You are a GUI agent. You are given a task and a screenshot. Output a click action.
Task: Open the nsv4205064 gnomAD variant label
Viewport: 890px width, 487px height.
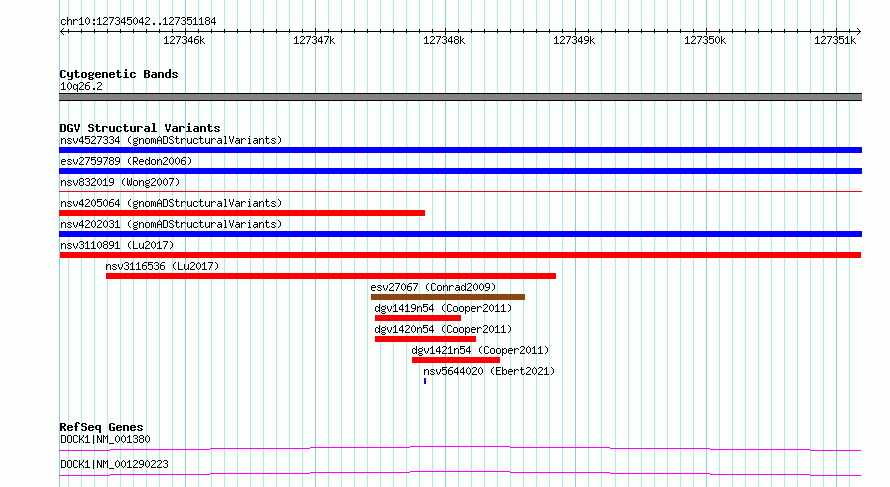coord(171,203)
